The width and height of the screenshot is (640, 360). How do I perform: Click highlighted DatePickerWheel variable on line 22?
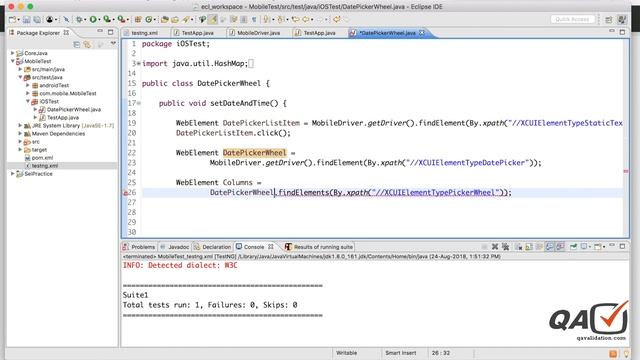254,153
